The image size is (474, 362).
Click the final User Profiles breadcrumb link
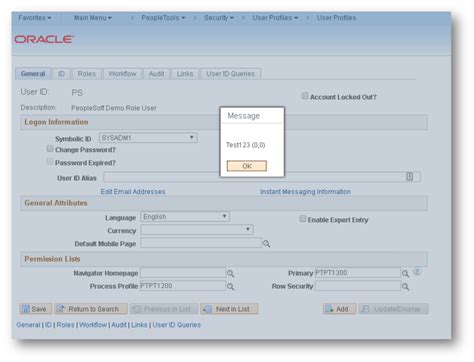336,18
